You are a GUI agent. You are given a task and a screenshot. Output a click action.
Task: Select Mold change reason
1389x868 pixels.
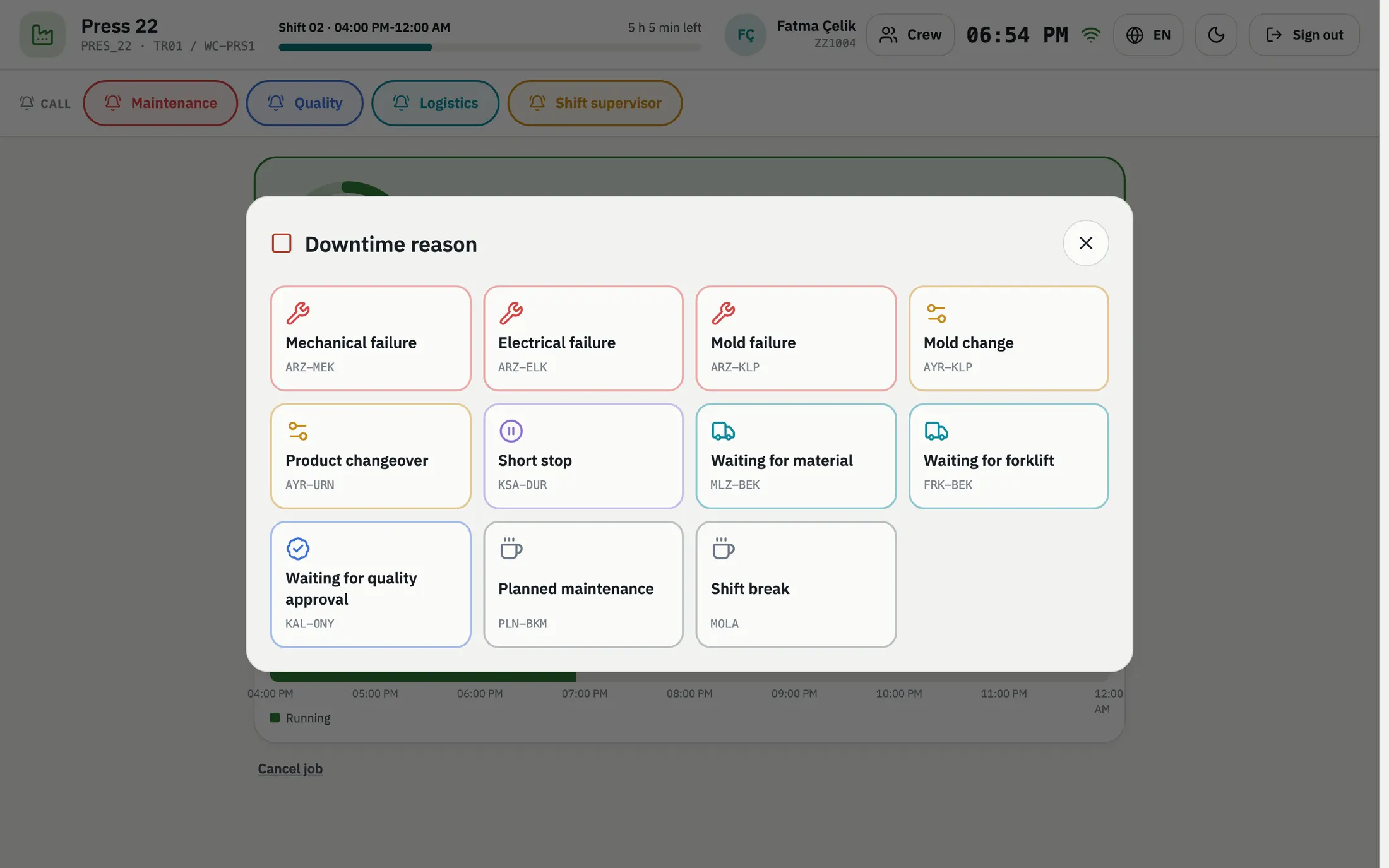[x=1008, y=338]
